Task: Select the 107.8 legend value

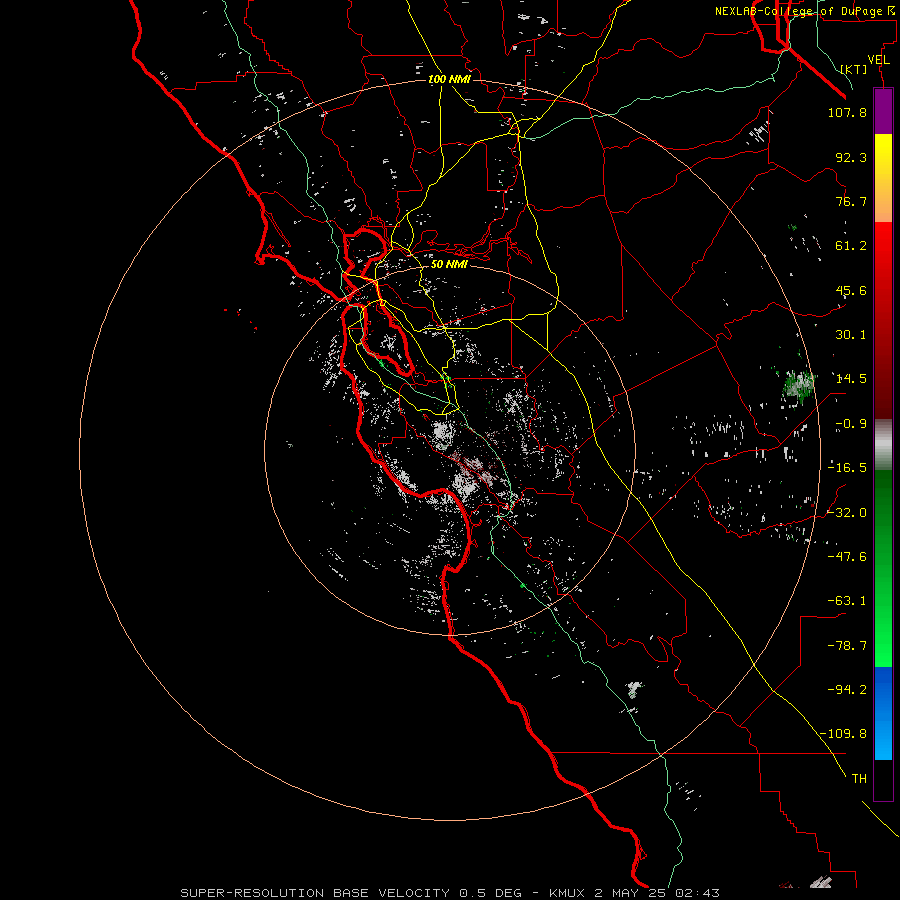Action: click(847, 112)
